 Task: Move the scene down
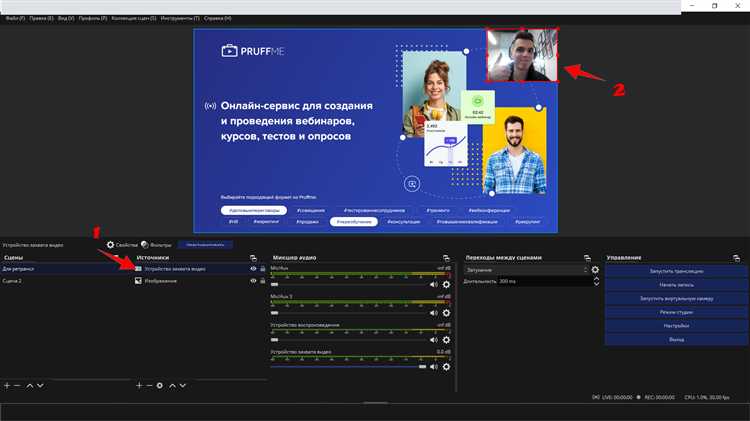[40, 386]
